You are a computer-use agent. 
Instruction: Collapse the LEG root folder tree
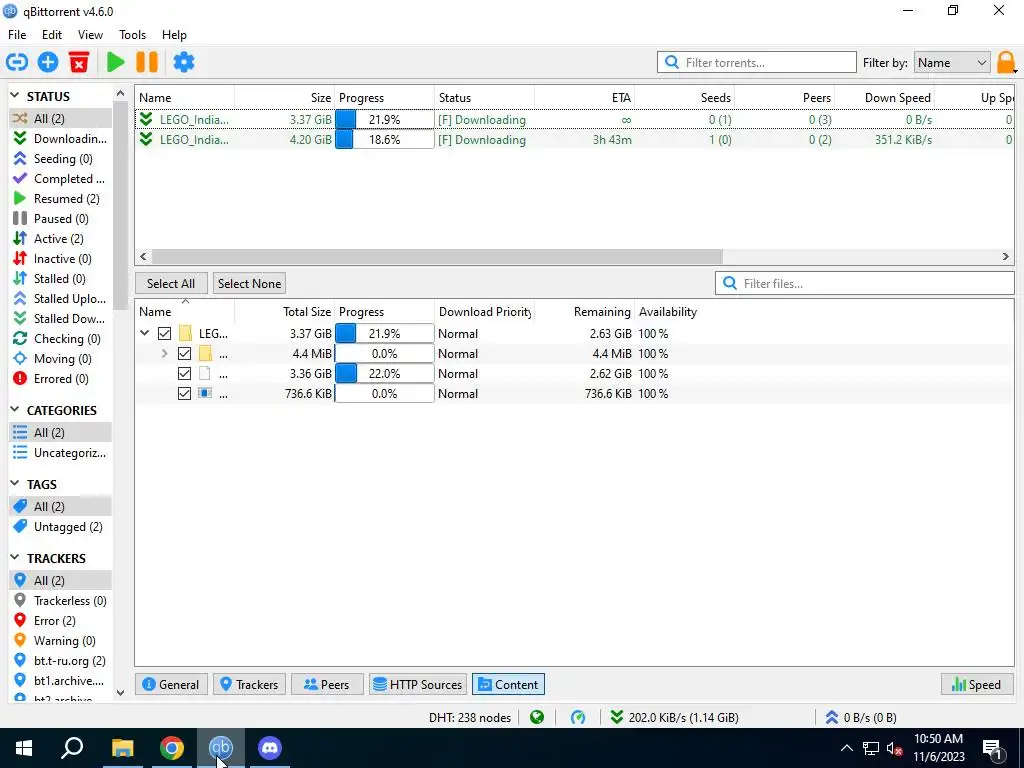pyautogui.click(x=144, y=334)
